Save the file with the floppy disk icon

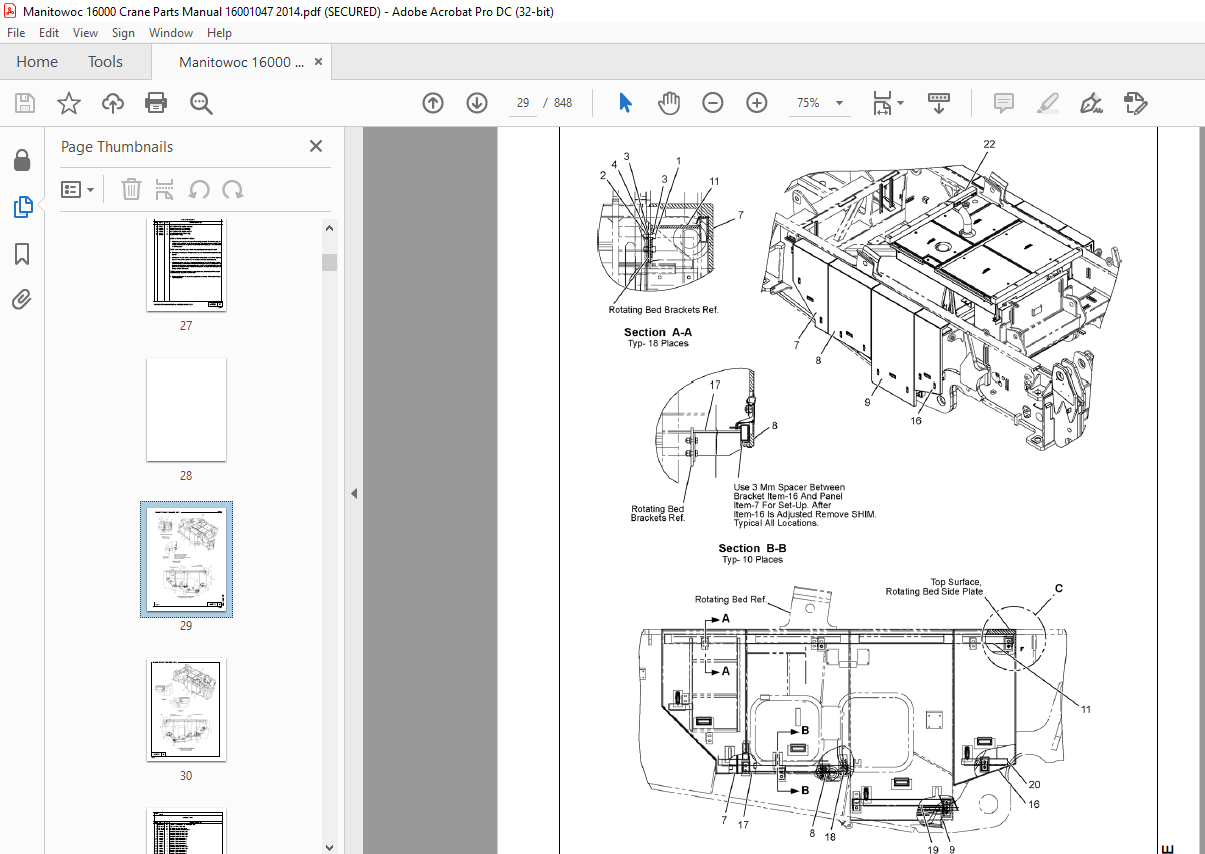coord(25,103)
